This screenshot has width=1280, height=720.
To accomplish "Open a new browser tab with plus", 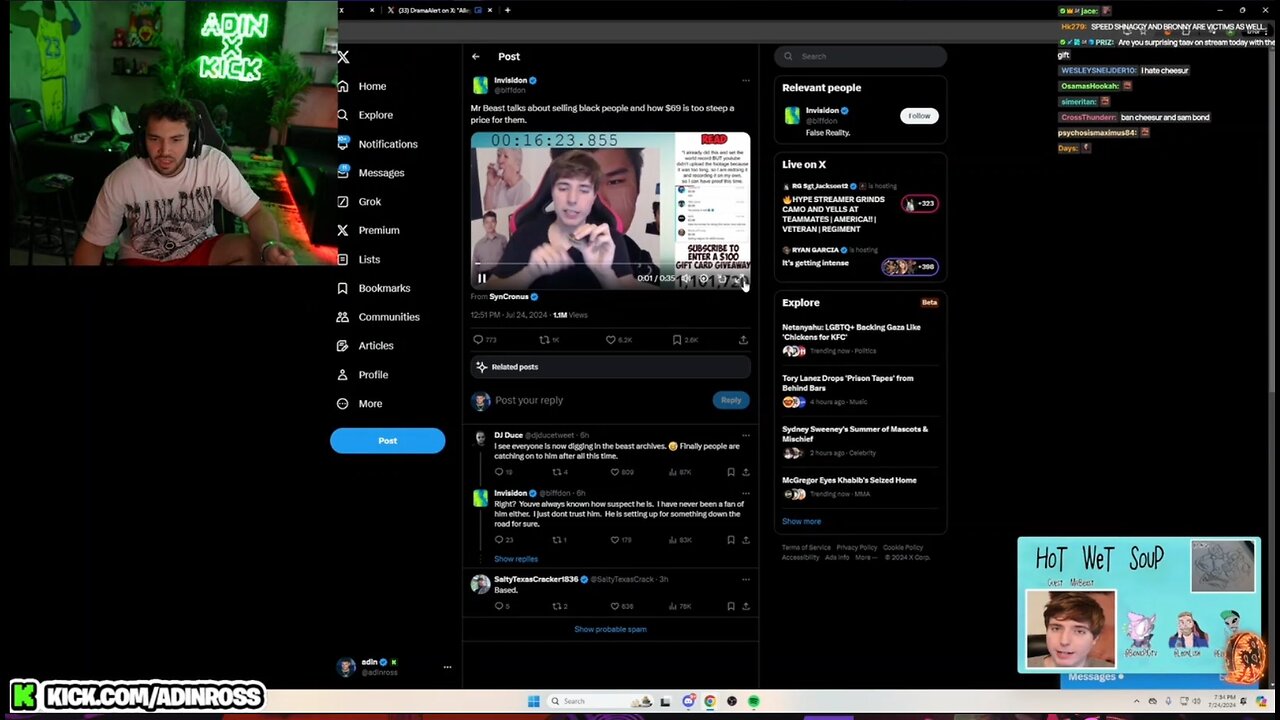I will (507, 10).
